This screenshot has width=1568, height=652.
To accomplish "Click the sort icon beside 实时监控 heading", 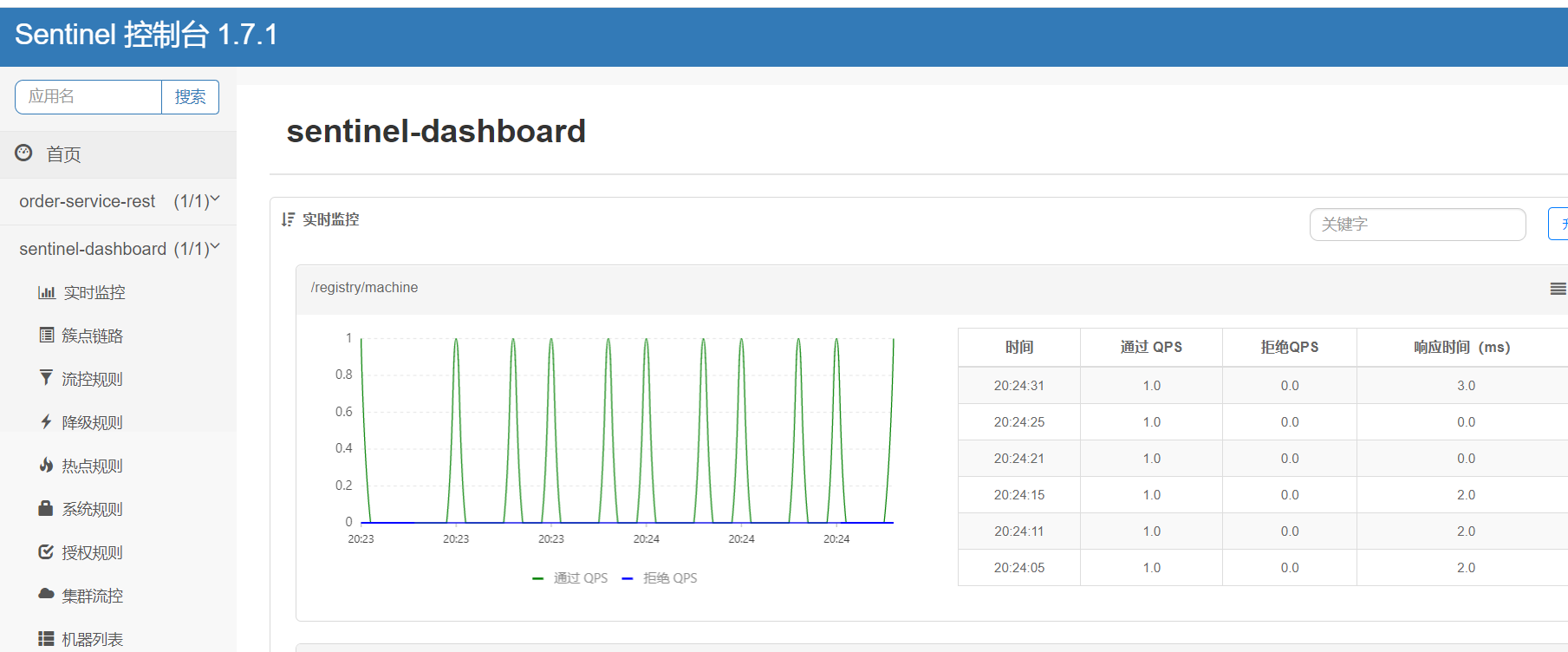I will pos(288,219).
